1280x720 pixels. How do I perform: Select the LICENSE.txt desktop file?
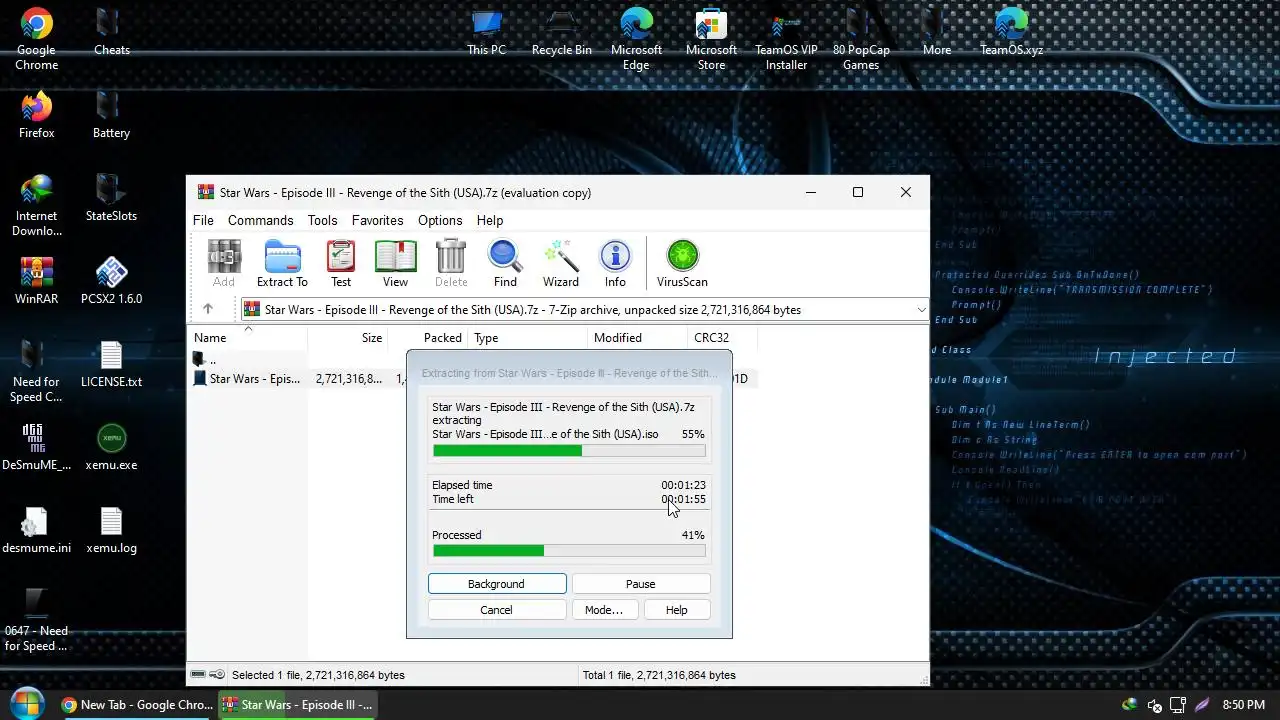coord(111,364)
